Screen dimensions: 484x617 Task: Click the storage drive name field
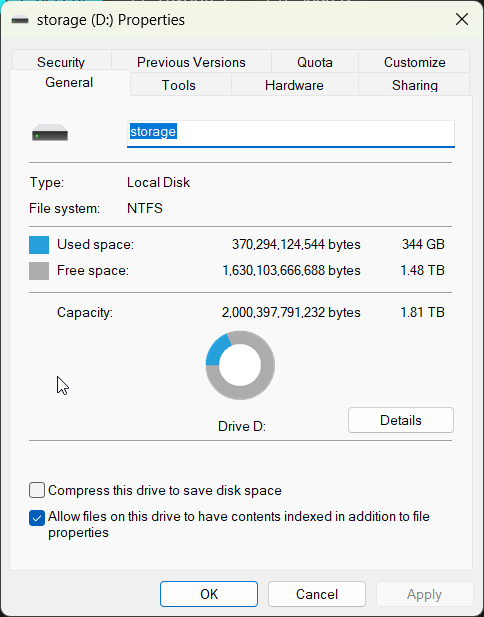(291, 134)
